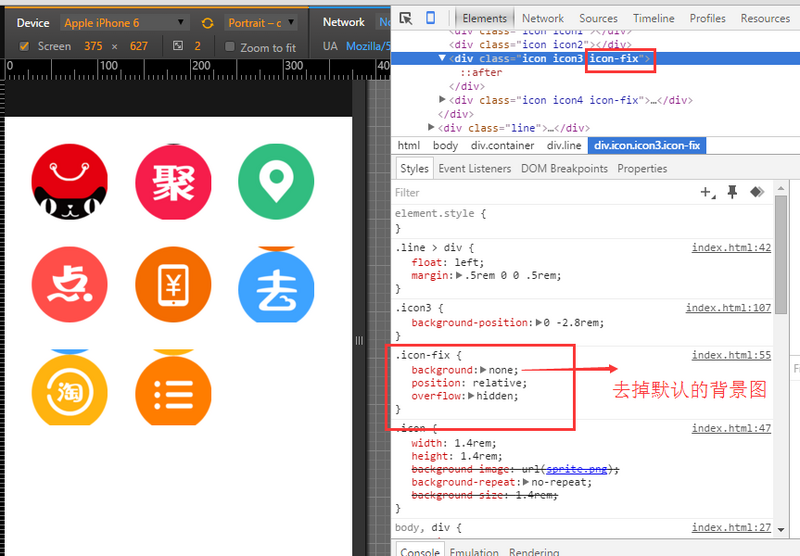Open the Apple iPhone 6 device dropdown
This screenshot has height=556, width=800.
[x=124, y=23]
